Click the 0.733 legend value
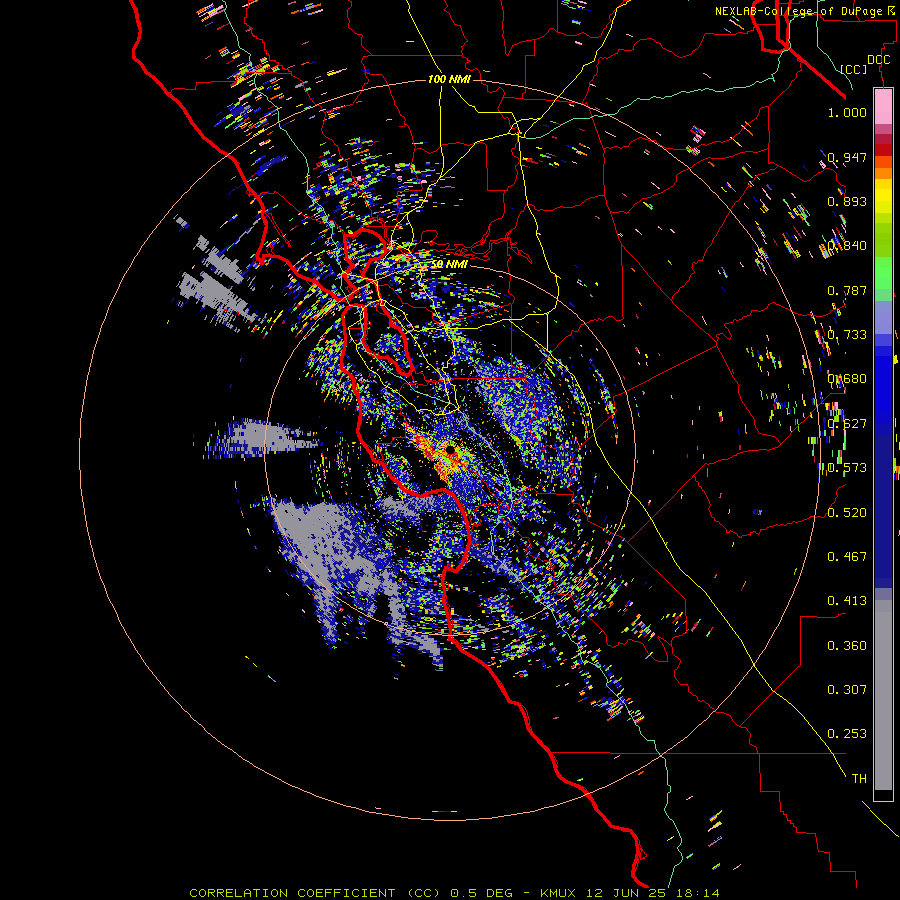900x900 pixels. (847, 334)
